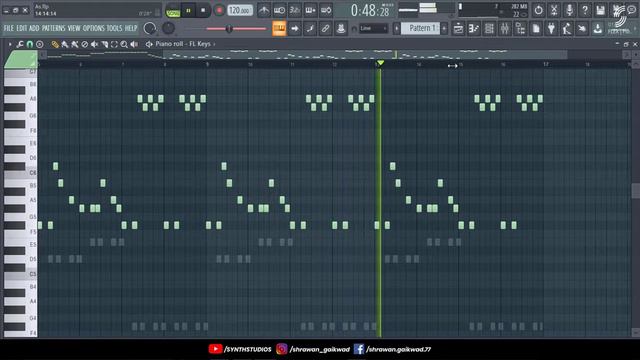The width and height of the screenshot is (640, 360).
Task: Open the VIEW menu
Action: pos(74,28)
